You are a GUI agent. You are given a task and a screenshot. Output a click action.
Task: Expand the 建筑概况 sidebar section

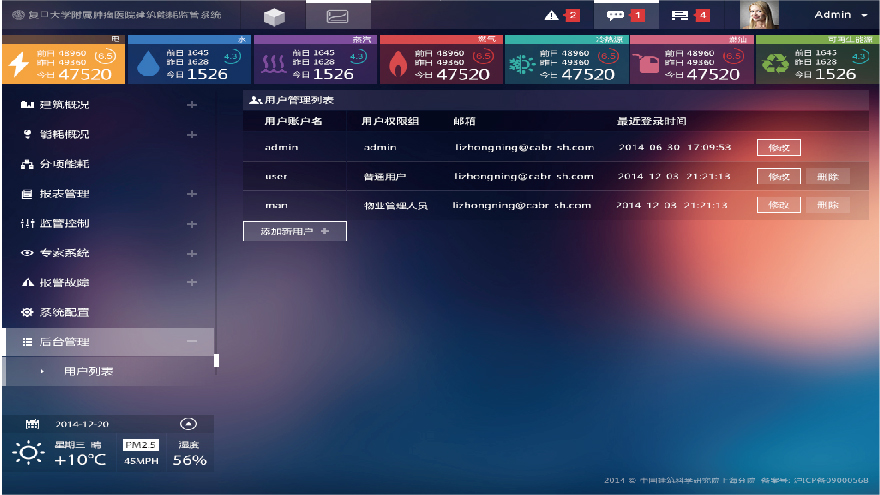192,105
